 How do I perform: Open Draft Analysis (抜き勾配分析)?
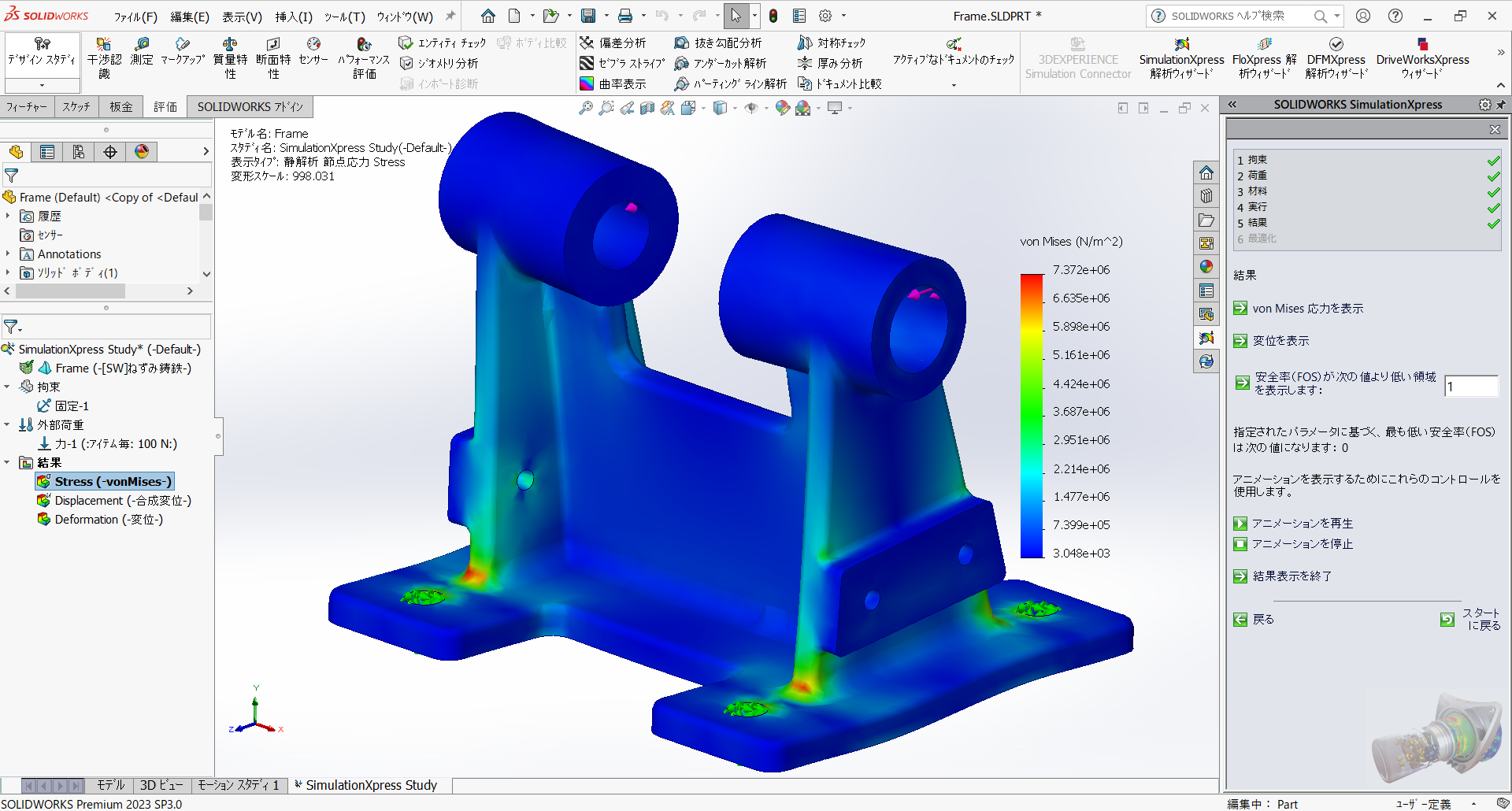pyautogui.click(x=718, y=43)
